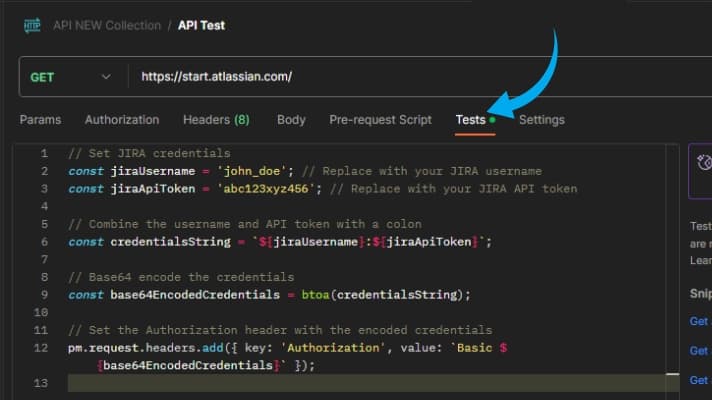Open the GET method dropdown
The width and height of the screenshot is (712, 400).
[x=70, y=77]
